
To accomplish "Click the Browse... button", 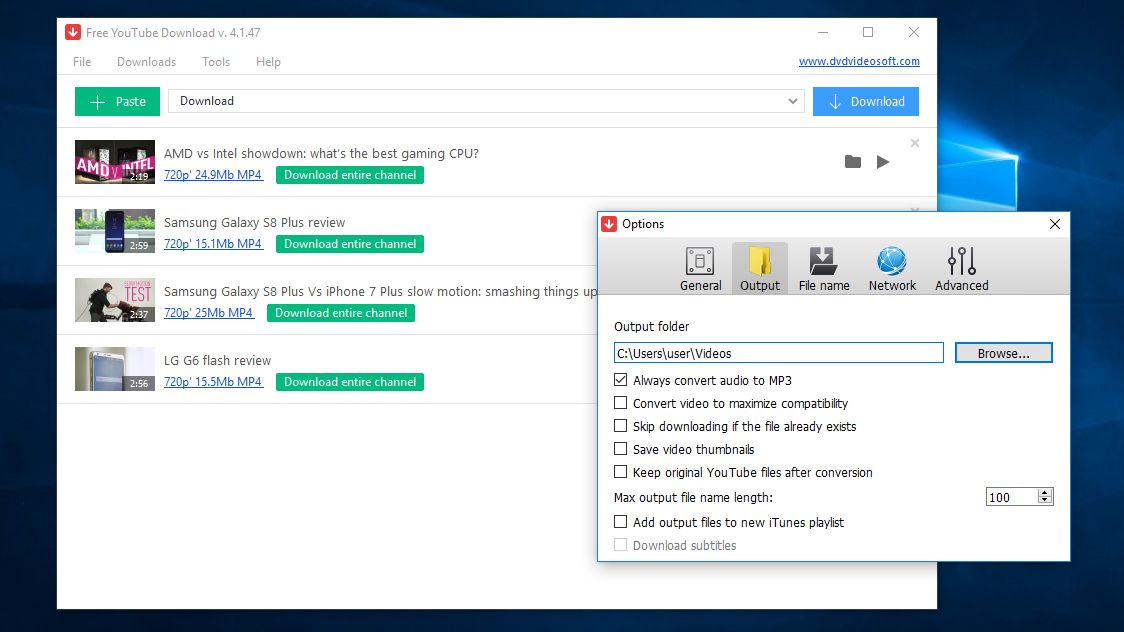I will pos(1004,353).
